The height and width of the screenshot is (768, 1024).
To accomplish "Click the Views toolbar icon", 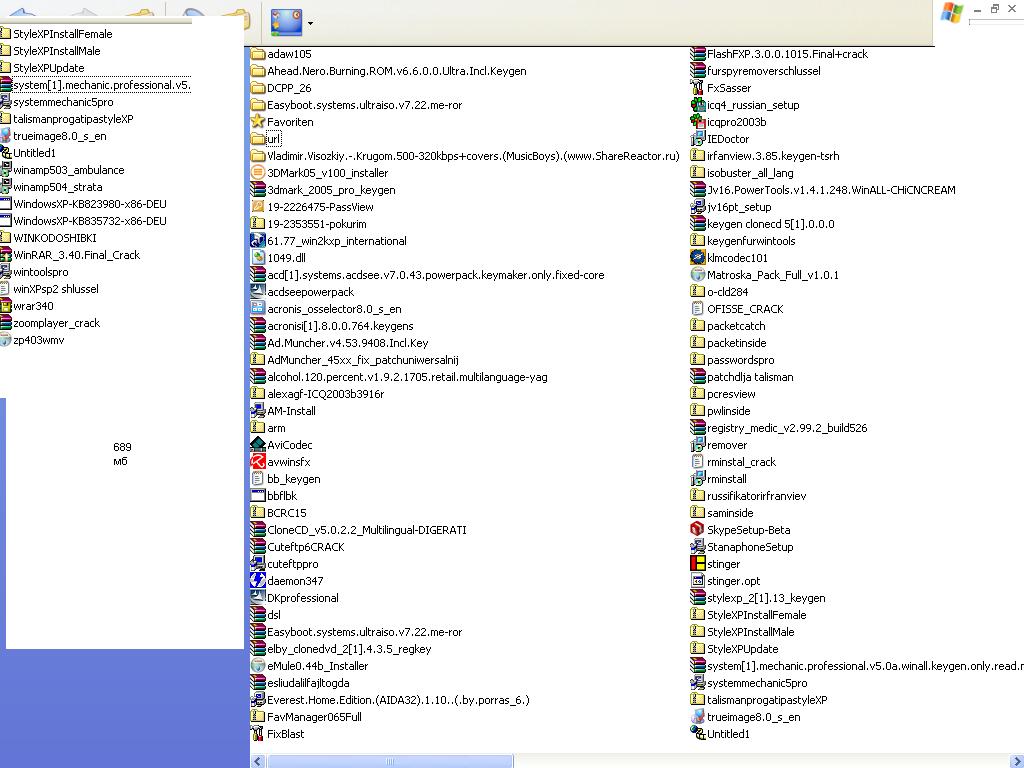I will click(x=287, y=23).
